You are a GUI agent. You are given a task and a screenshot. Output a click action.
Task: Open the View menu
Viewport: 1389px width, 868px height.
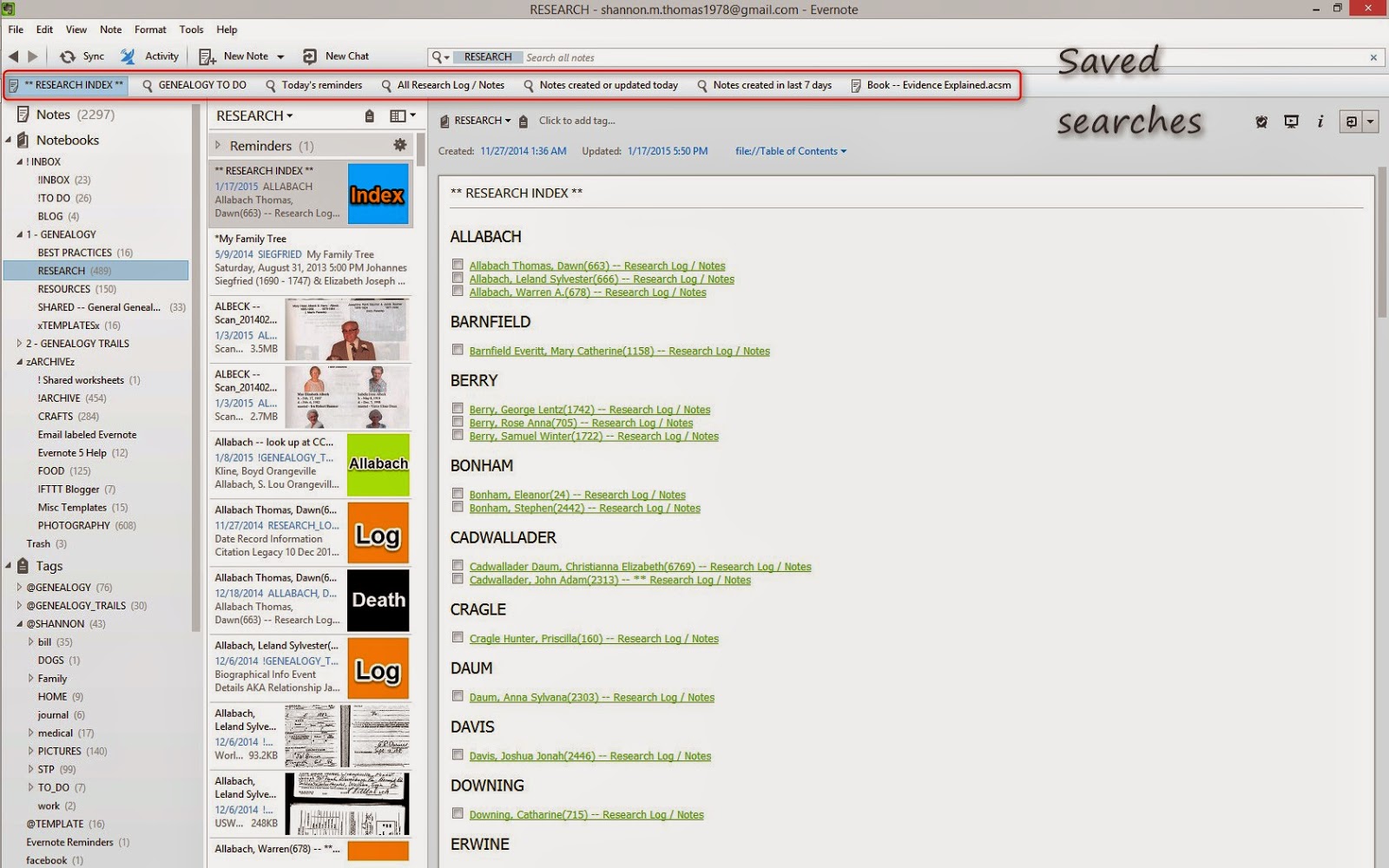tap(76, 30)
